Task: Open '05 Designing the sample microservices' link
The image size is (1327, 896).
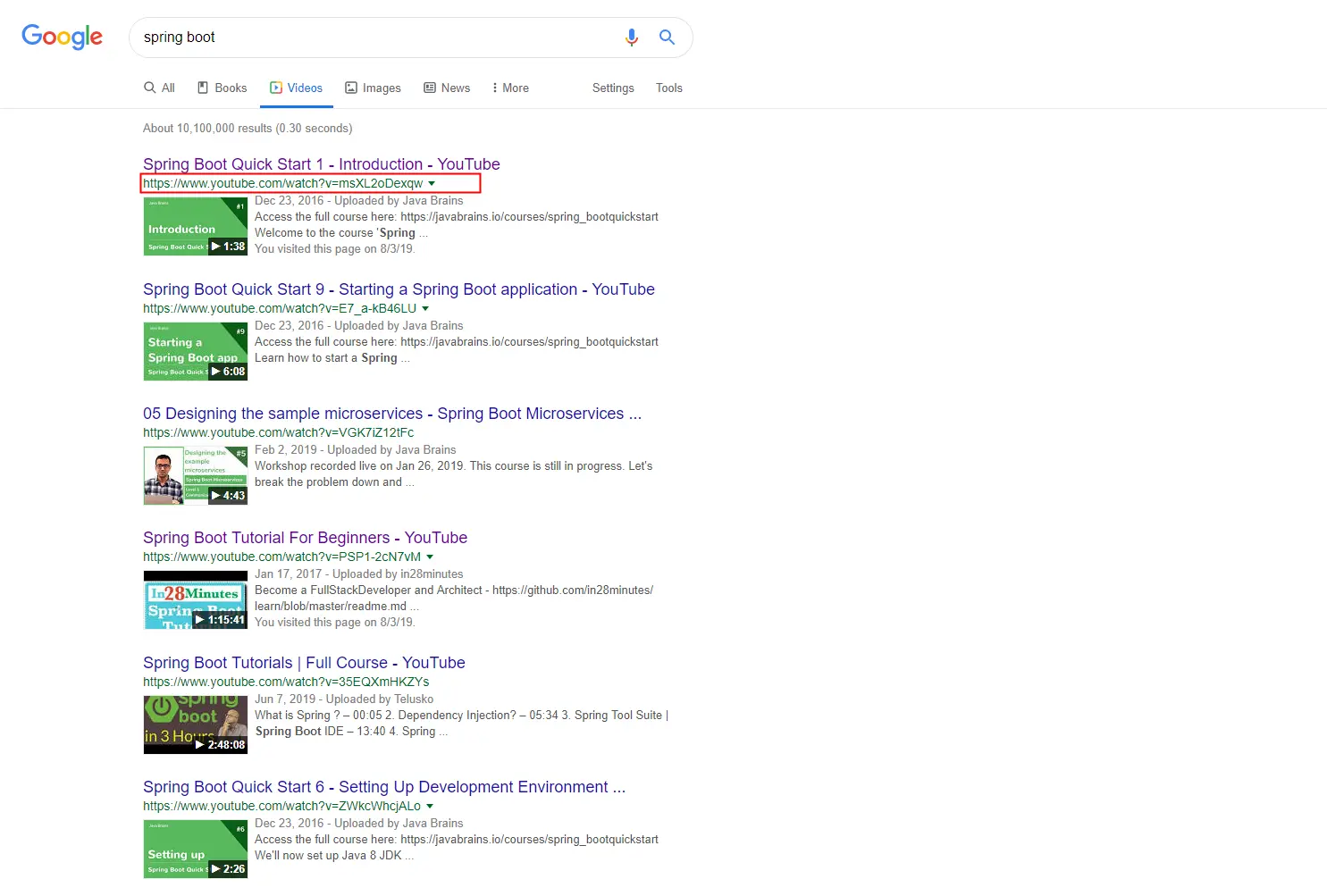Action: tap(392, 414)
